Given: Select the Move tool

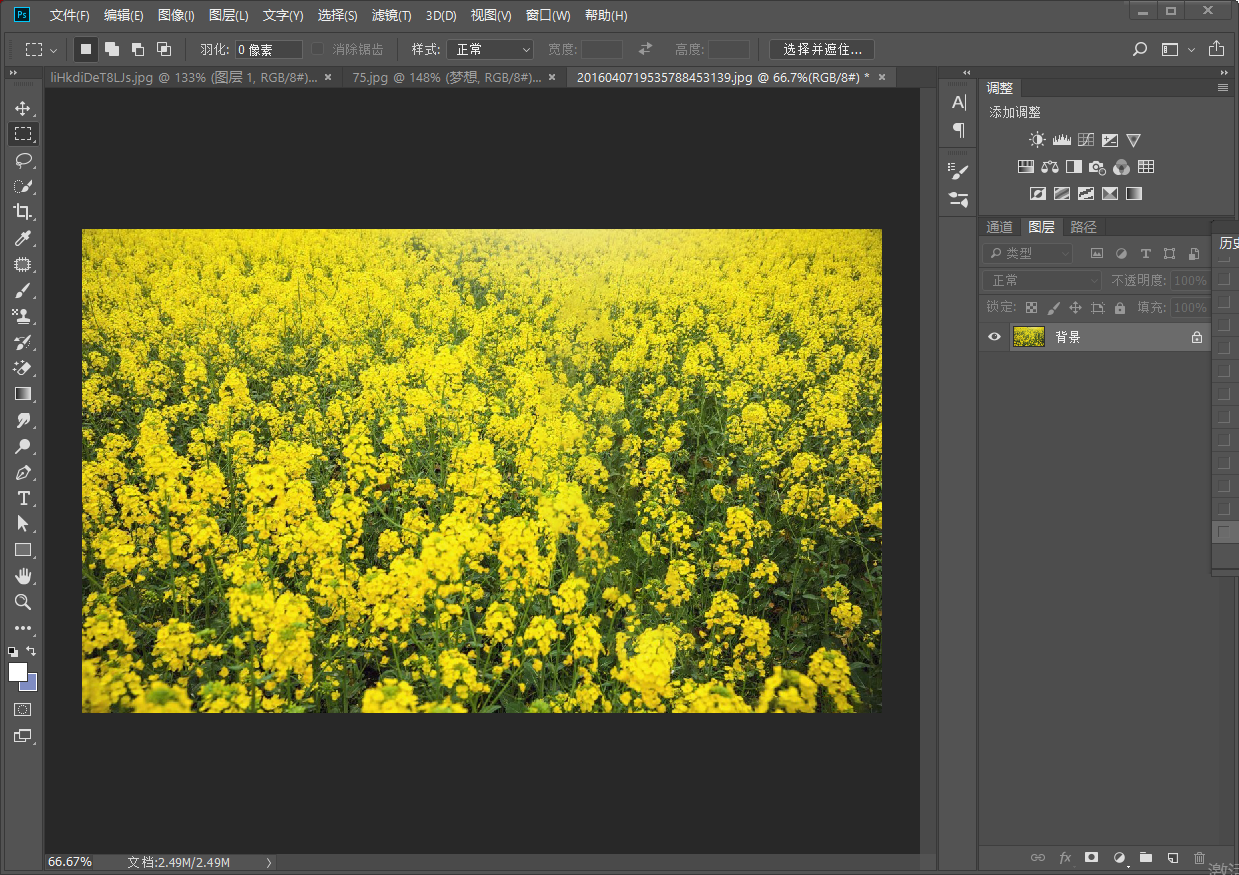Looking at the screenshot, I should tap(22, 108).
